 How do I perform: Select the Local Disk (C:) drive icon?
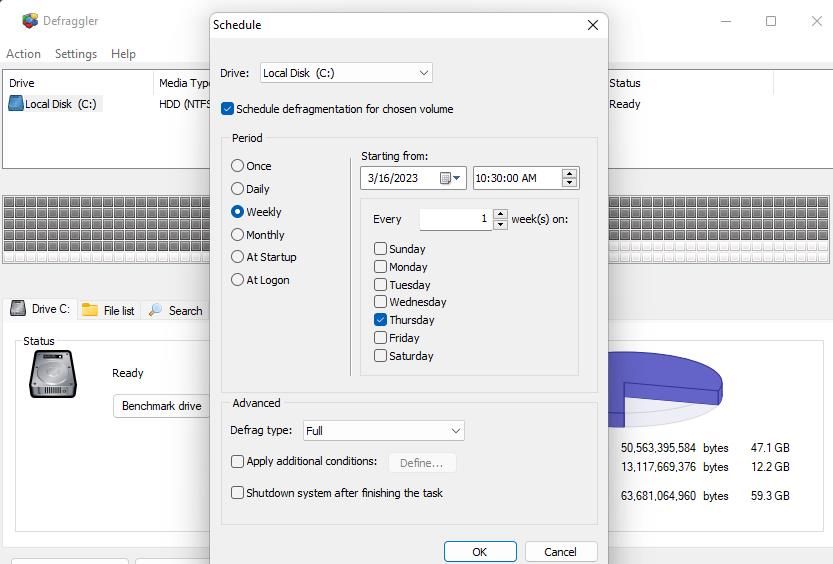[16, 104]
